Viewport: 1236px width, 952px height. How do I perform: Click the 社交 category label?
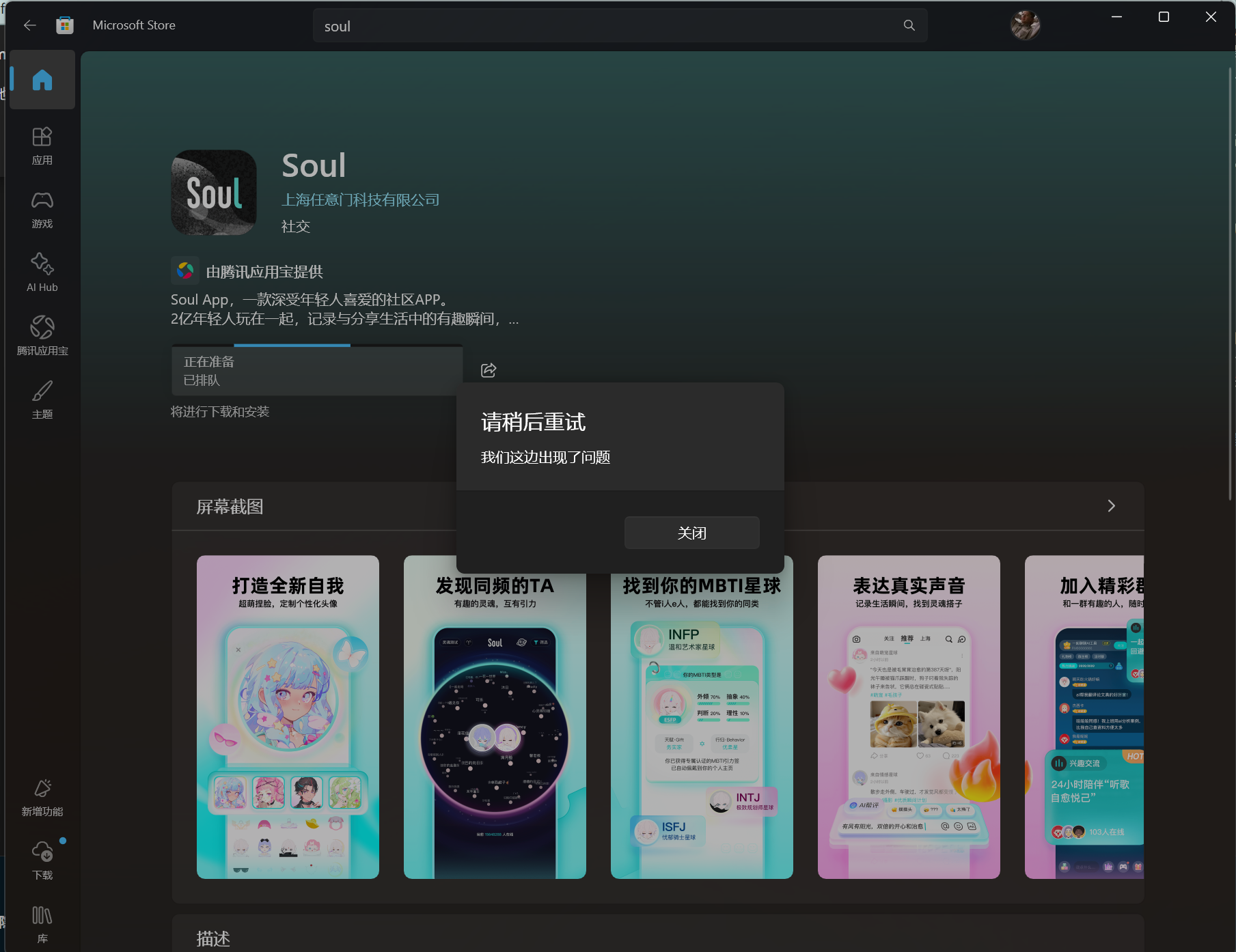(x=296, y=226)
